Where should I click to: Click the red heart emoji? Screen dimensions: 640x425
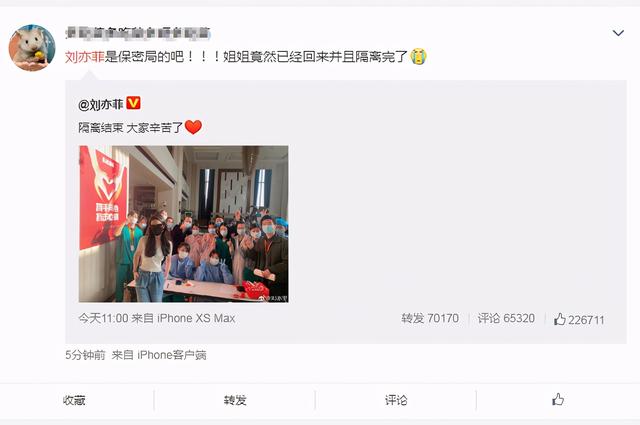tap(193, 127)
